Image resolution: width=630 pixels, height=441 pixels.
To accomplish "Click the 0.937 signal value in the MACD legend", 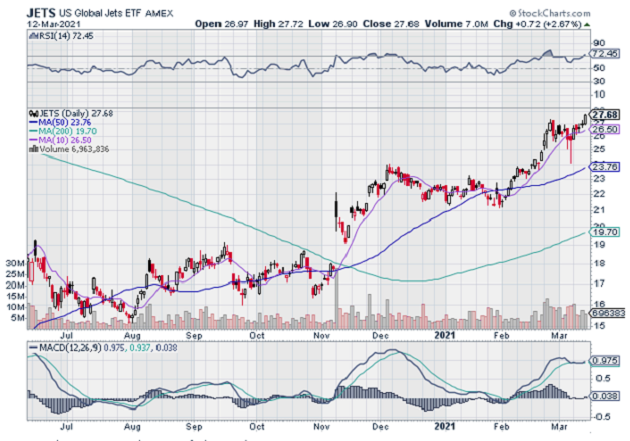I will coord(139,347).
